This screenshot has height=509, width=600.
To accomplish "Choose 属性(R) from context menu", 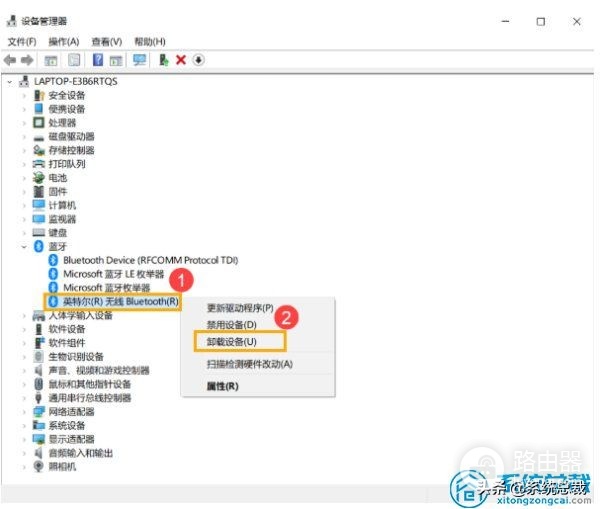I will click(222, 386).
